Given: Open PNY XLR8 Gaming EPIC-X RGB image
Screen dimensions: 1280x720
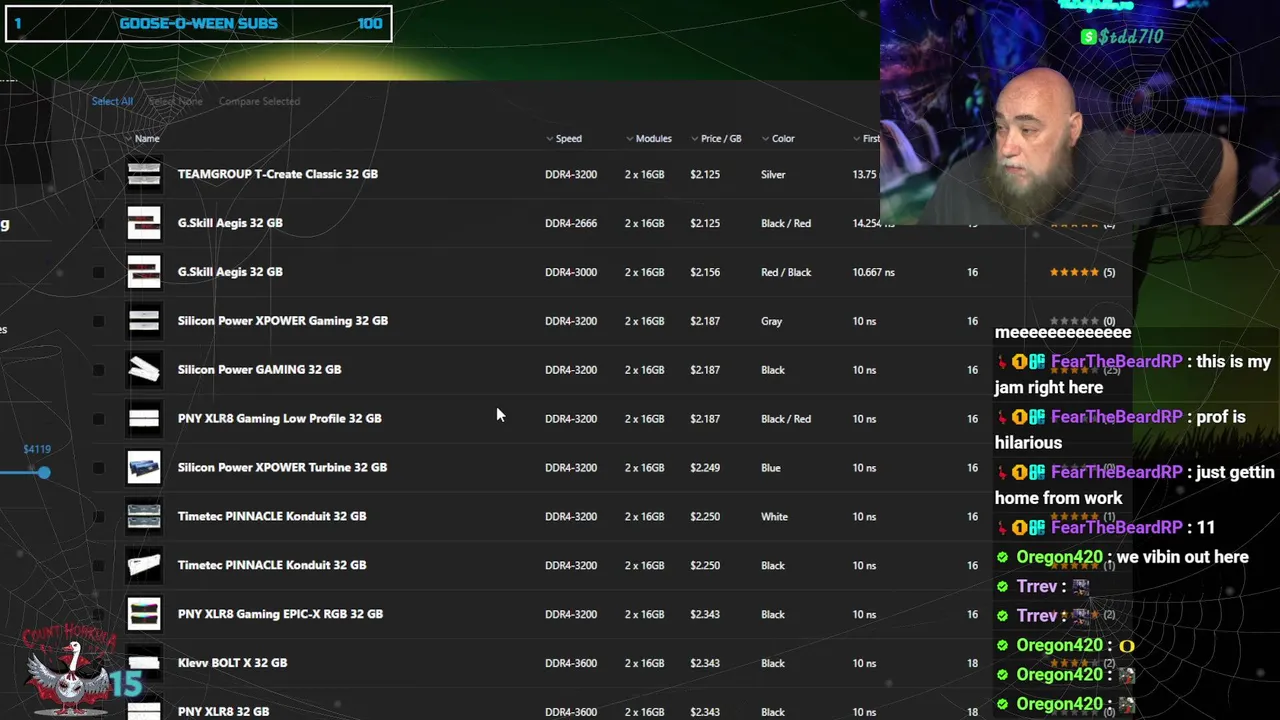Looking at the screenshot, I should point(144,614).
